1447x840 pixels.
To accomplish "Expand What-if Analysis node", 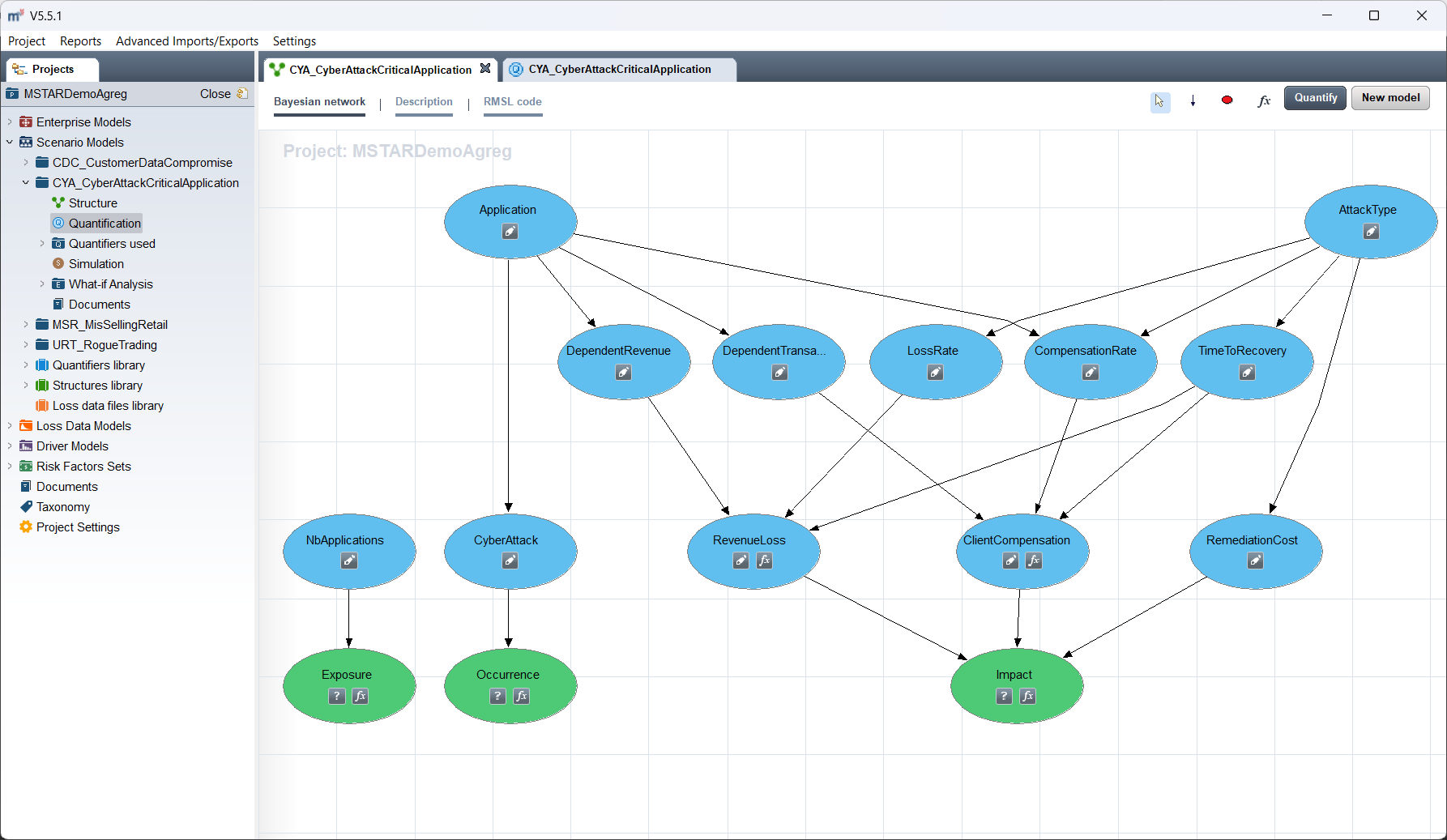I will point(42,284).
